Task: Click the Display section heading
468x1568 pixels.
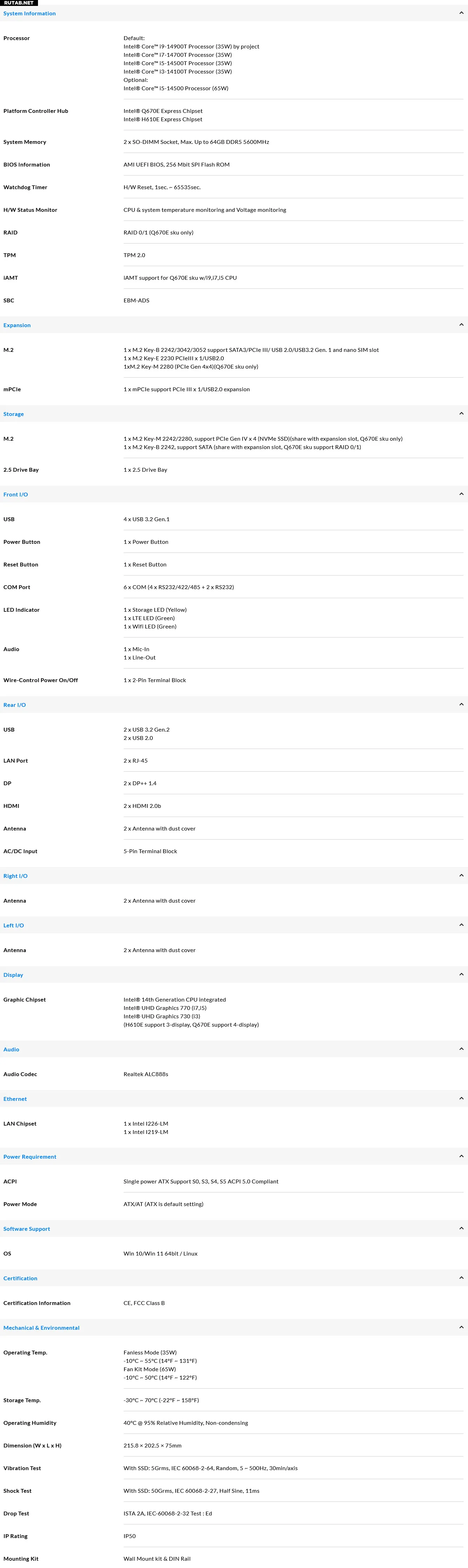Action: pos(13,974)
